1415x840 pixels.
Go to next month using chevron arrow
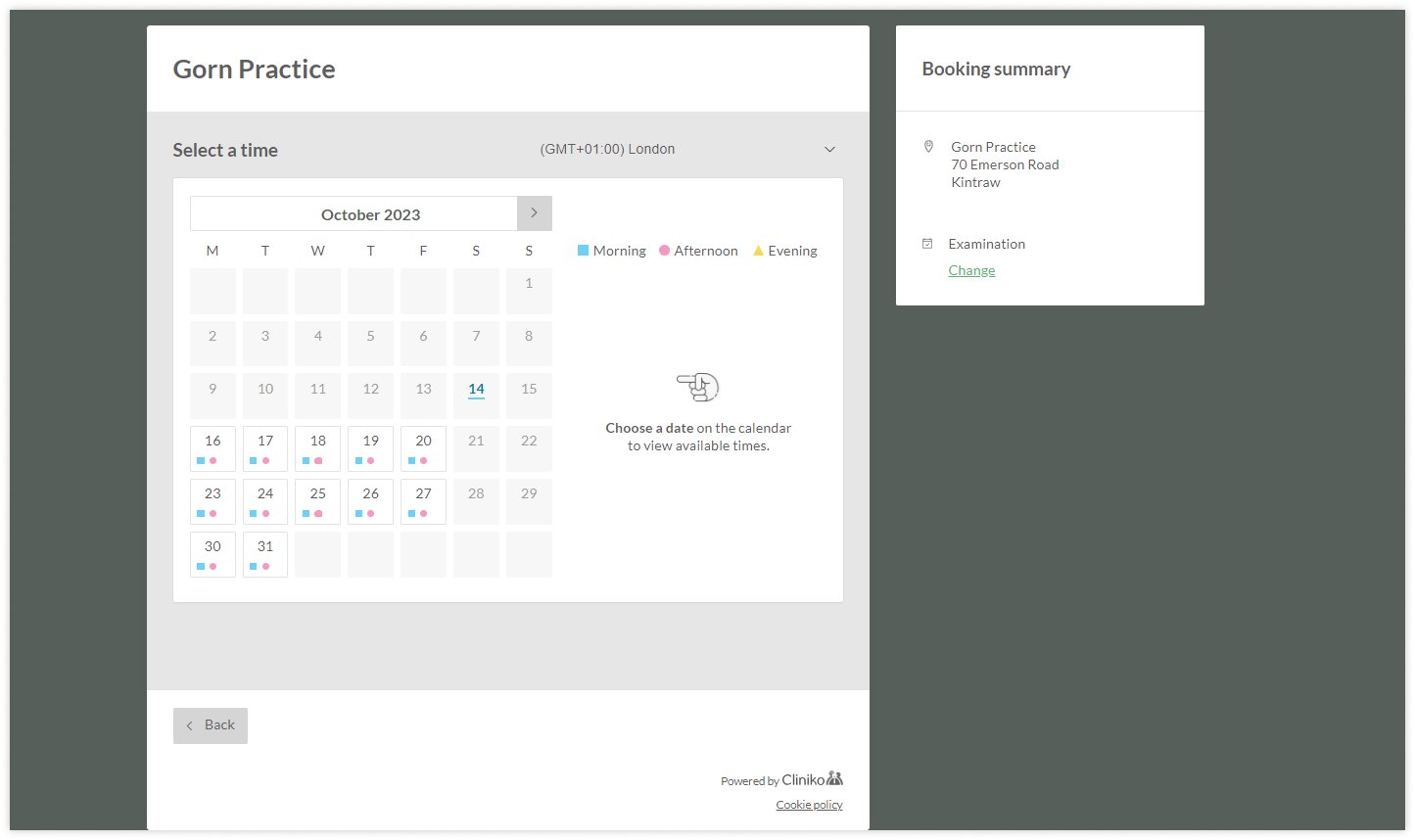(x=534, y=213)
